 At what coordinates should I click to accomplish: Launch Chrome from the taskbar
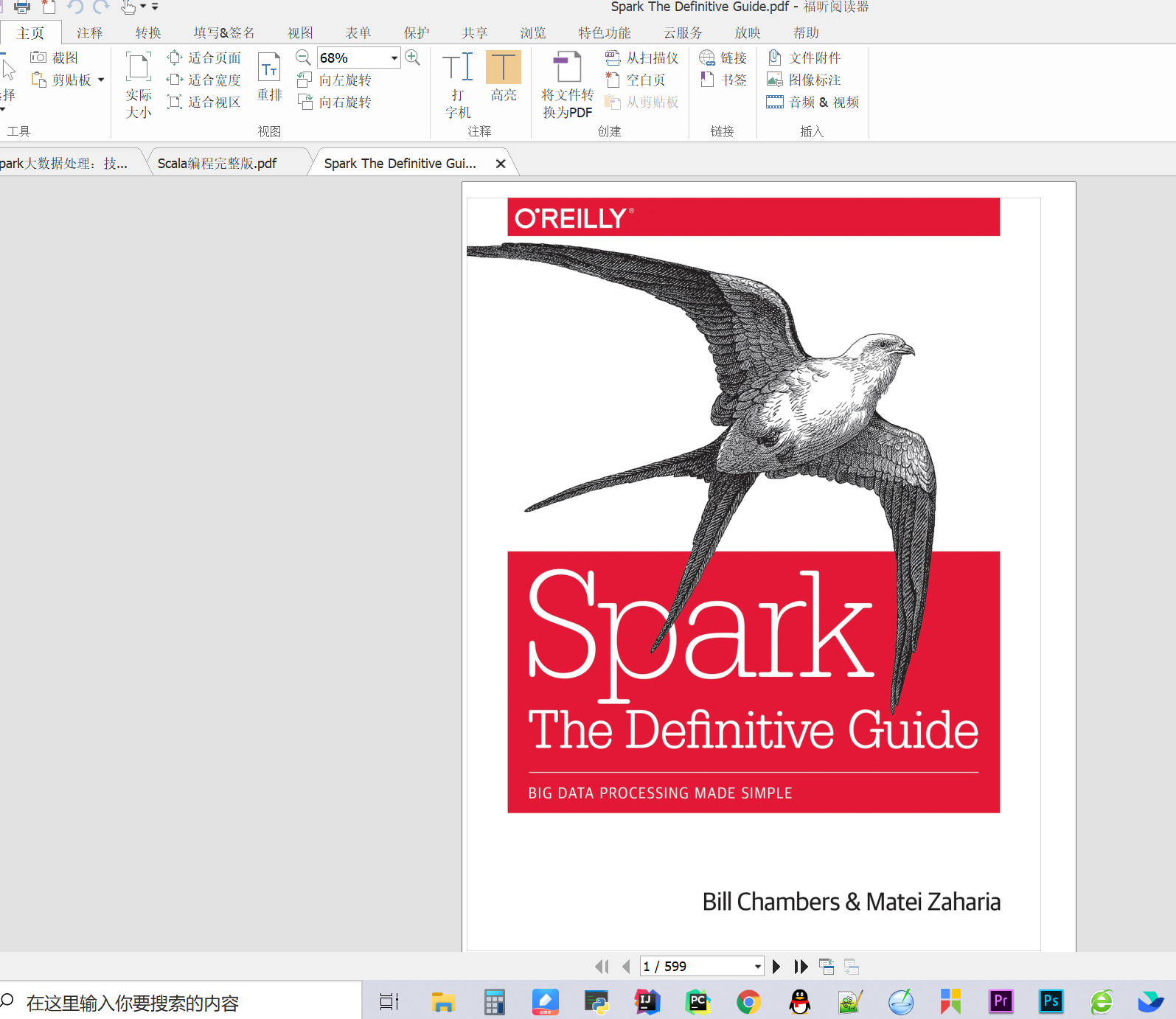pyautogui.click(x=748, y=1002)
